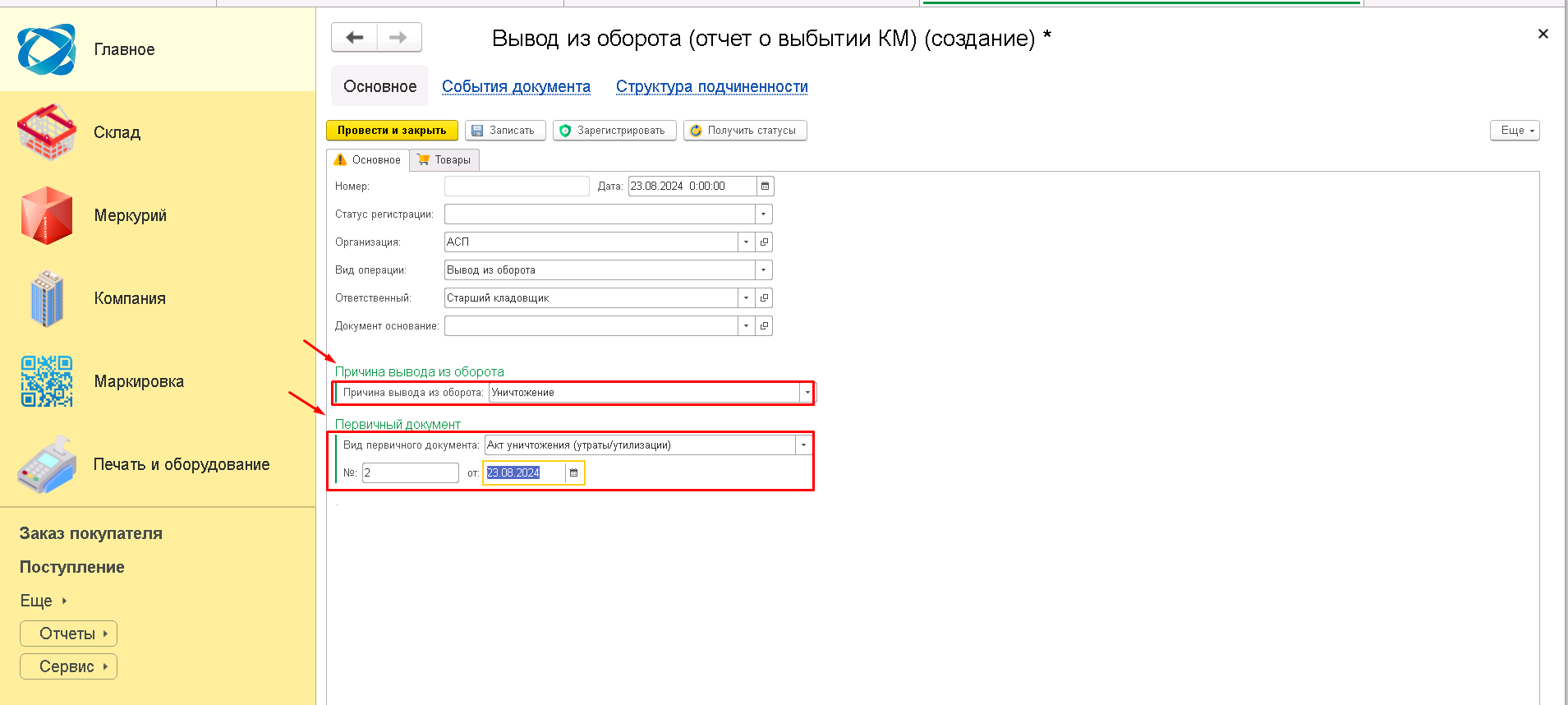Click Провести и закрыть button
This screenshot has height=705, width=1568.
click(392, 131)
